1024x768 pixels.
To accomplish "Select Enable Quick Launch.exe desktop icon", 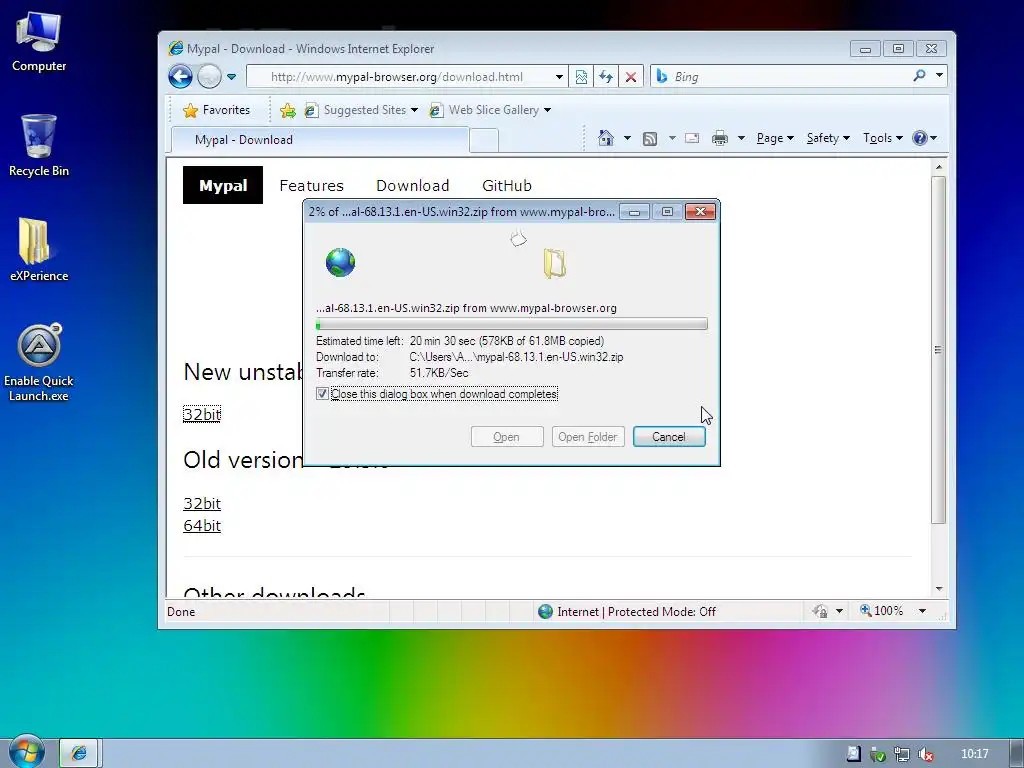I will pyautogui.click(x=39, y=362).
